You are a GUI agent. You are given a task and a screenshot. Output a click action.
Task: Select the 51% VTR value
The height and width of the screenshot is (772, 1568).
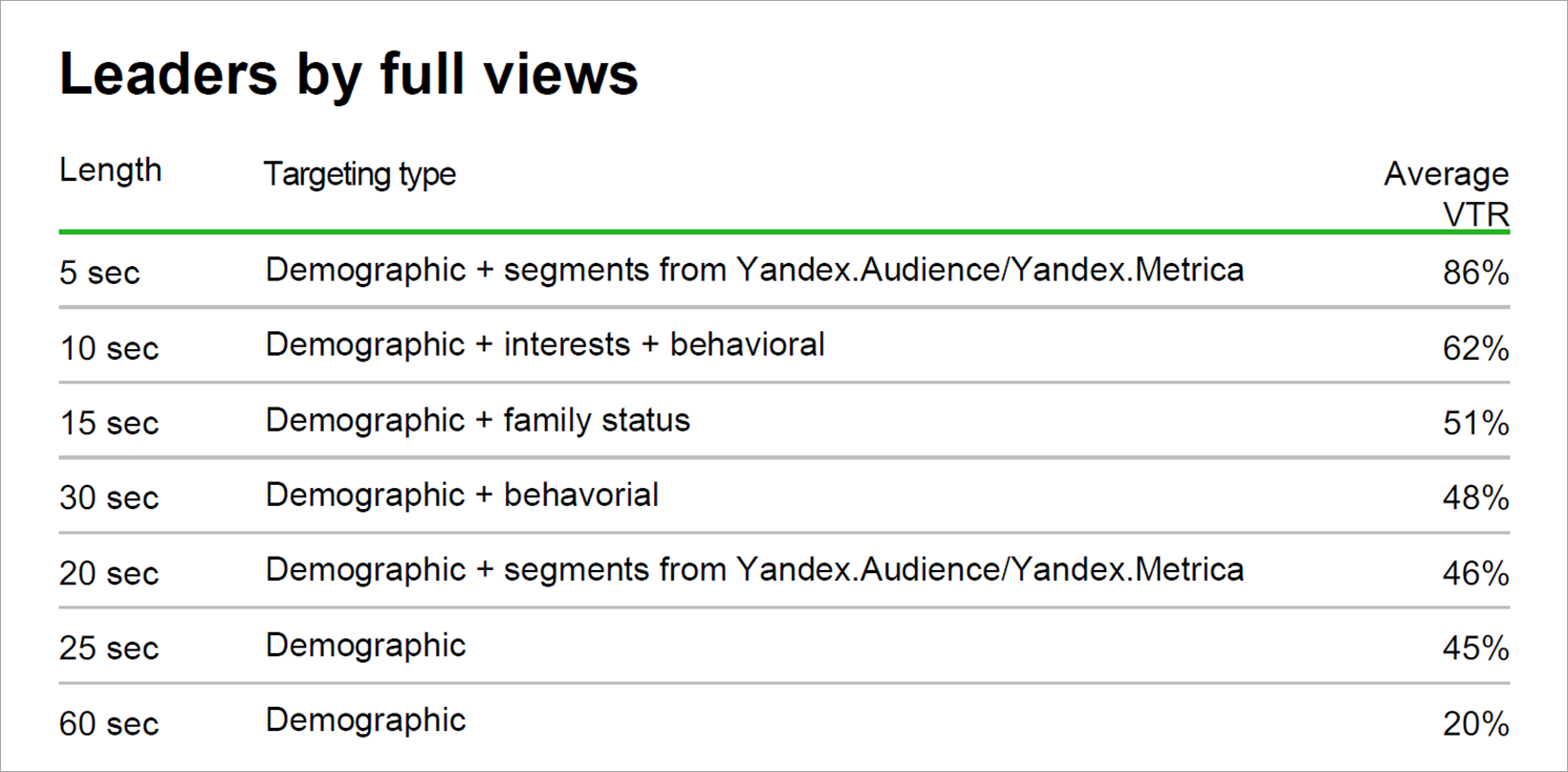pyautogui.click(x=1475, y=423)
